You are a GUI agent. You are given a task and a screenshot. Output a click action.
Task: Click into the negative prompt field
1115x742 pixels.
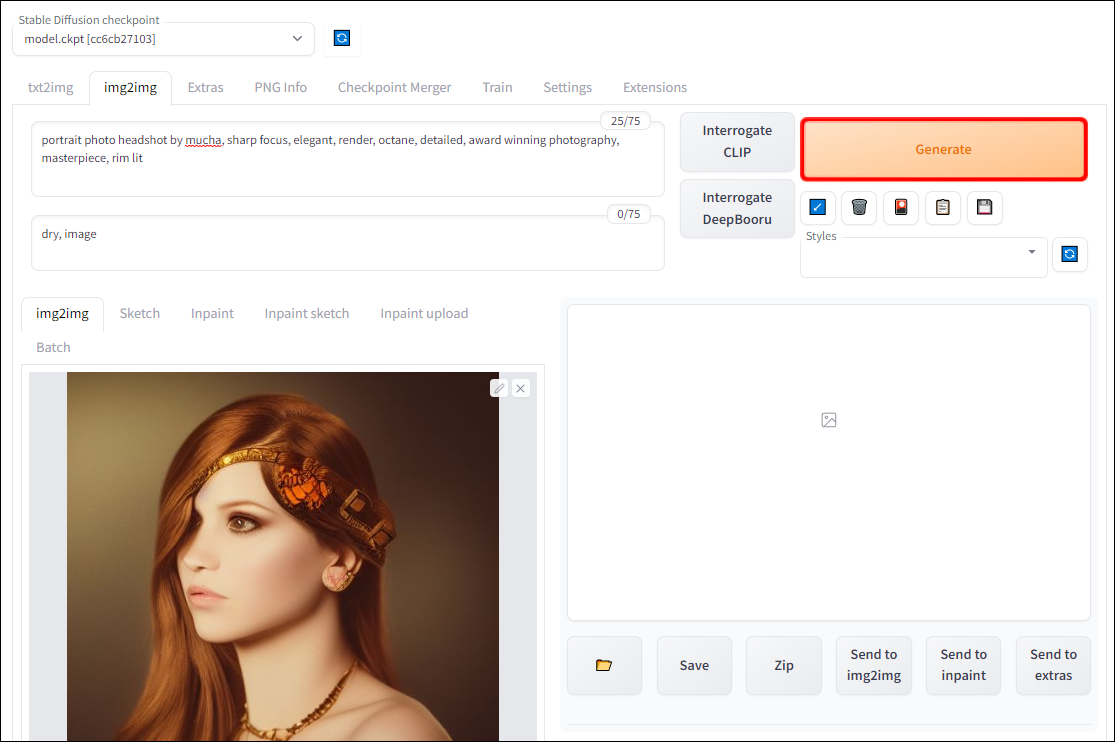(348, 243)
